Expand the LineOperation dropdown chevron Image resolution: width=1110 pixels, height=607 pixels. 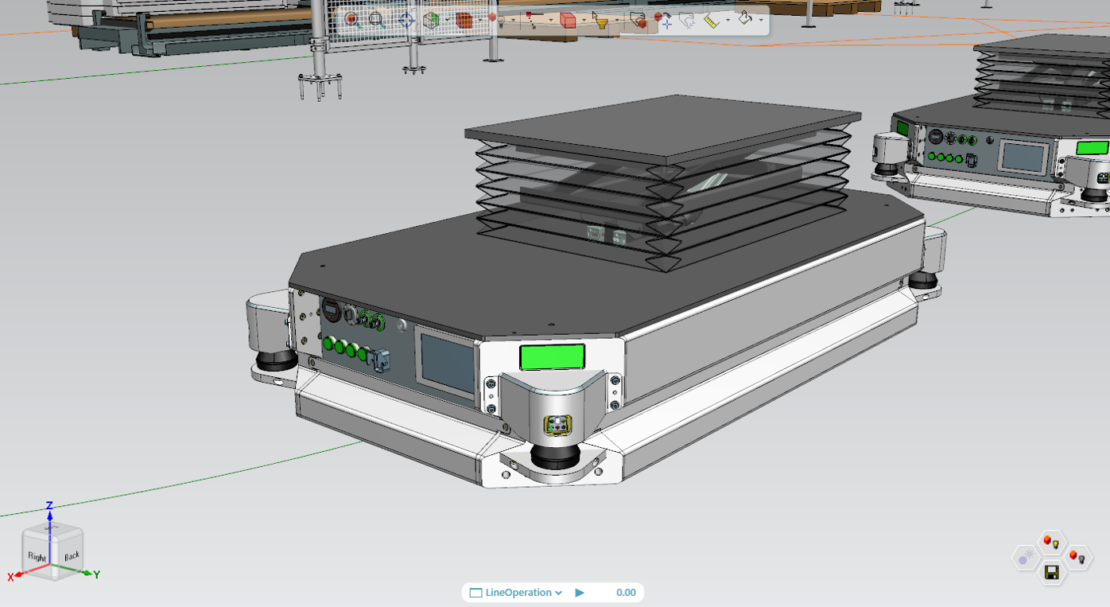click(558, 593)
